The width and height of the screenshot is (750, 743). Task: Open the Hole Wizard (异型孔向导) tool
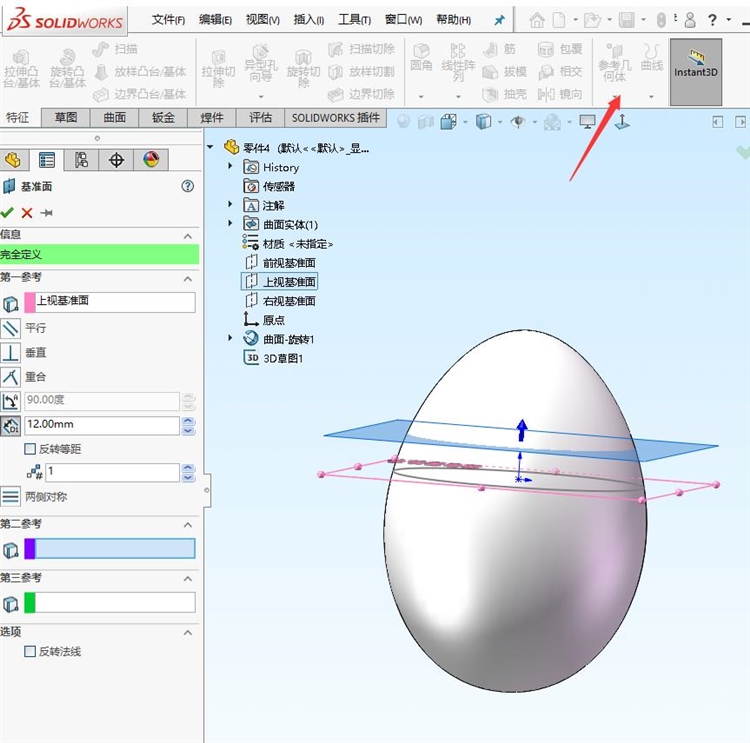click(x=261, y=65)
